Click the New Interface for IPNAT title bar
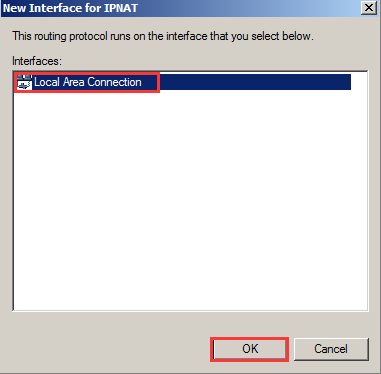 [180, 8]
